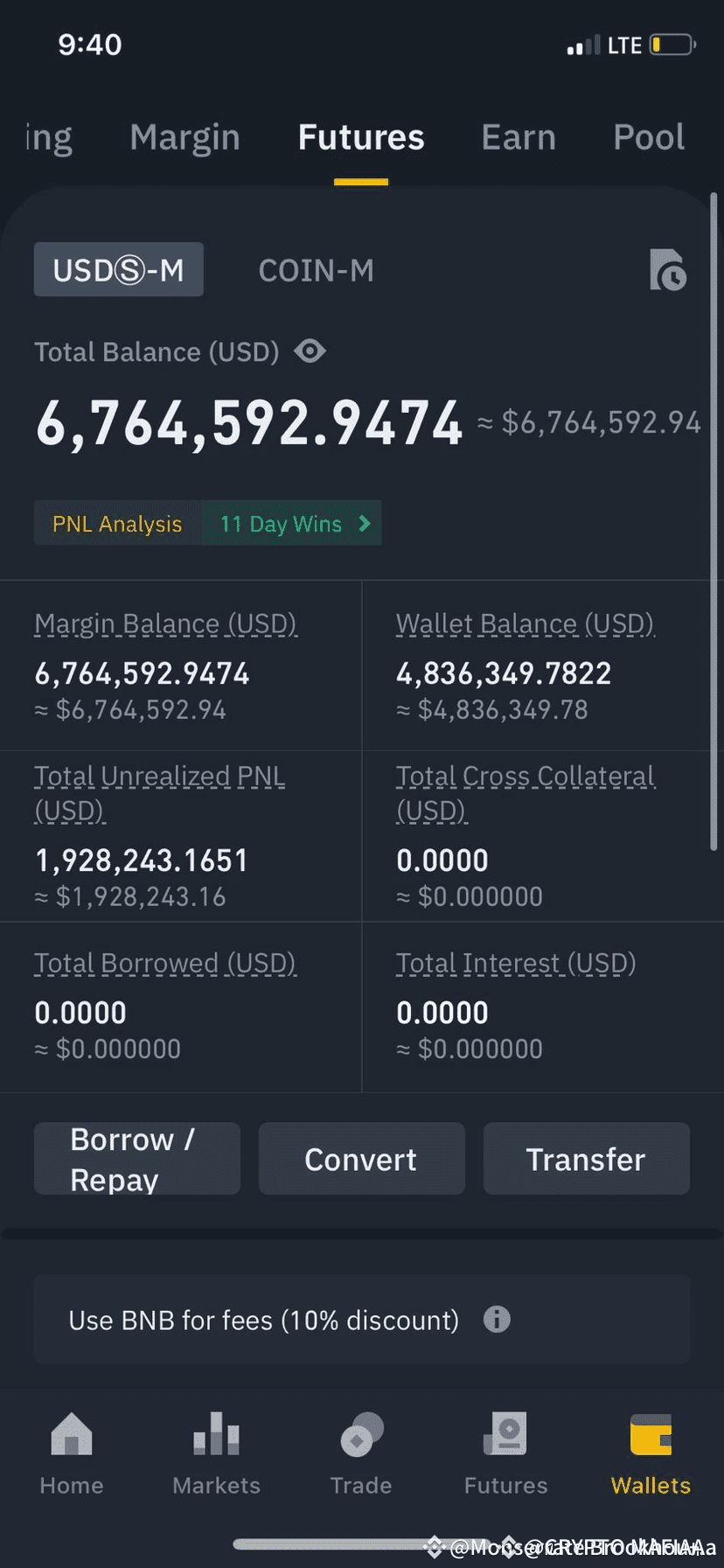The image size is (724, 1568).
Task: Open Markets bar-chart icon
Action: (216, 1434)
